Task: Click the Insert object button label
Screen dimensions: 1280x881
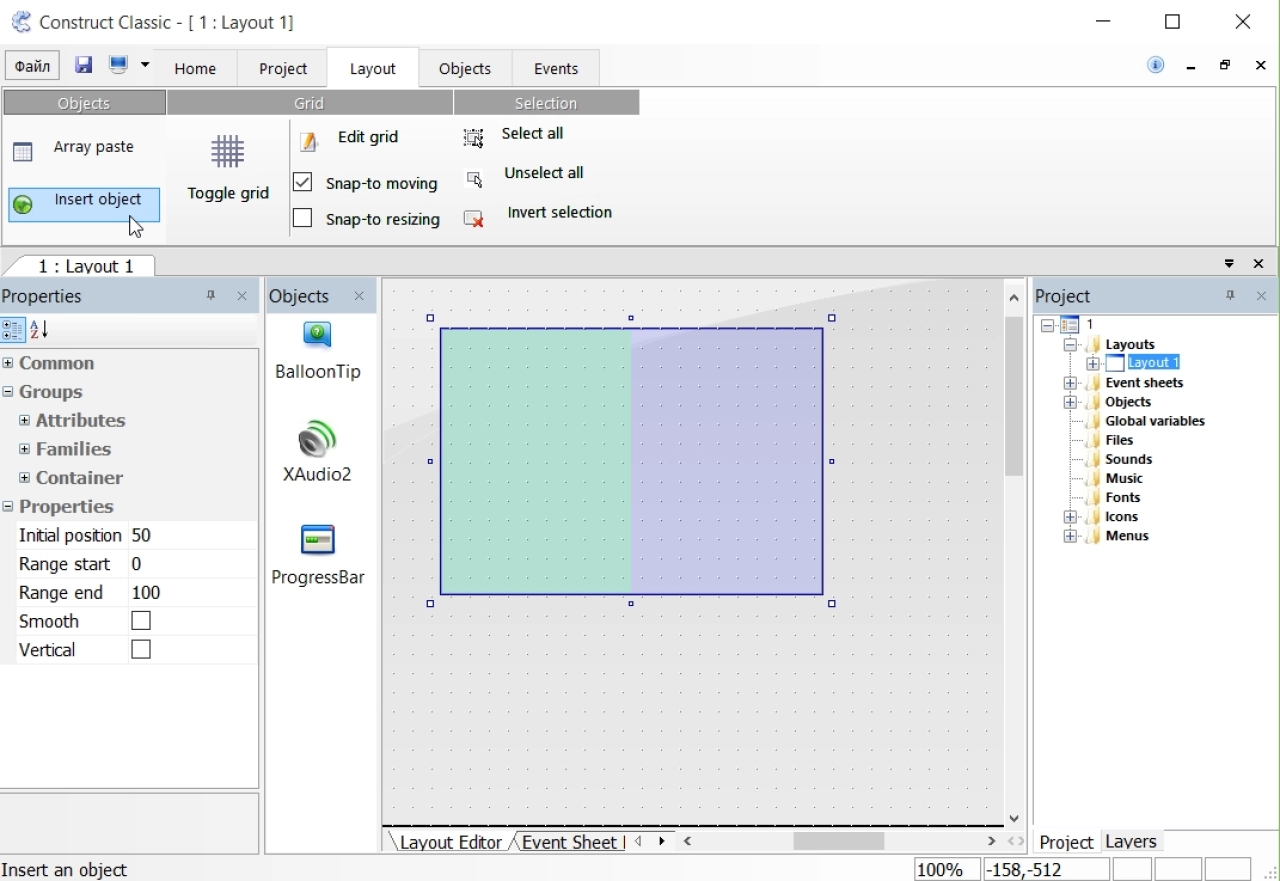Action: tap(98, 200)
